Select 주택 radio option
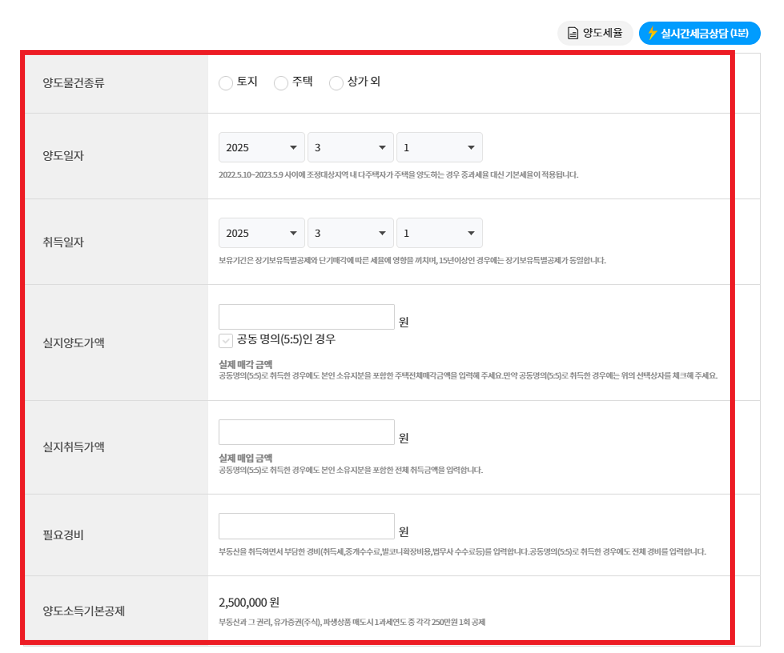Viewport: 784px width, 653px height. pos(281,82)
